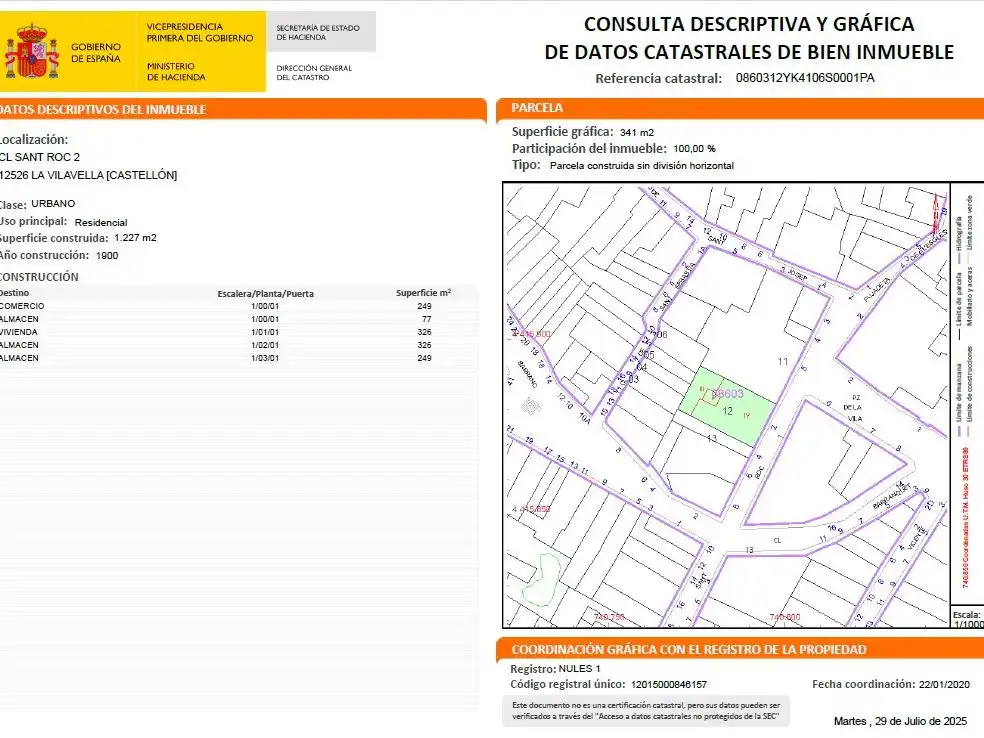Select construction year '1900'
This screenshot has height=738, width=984.
[107, 255]
